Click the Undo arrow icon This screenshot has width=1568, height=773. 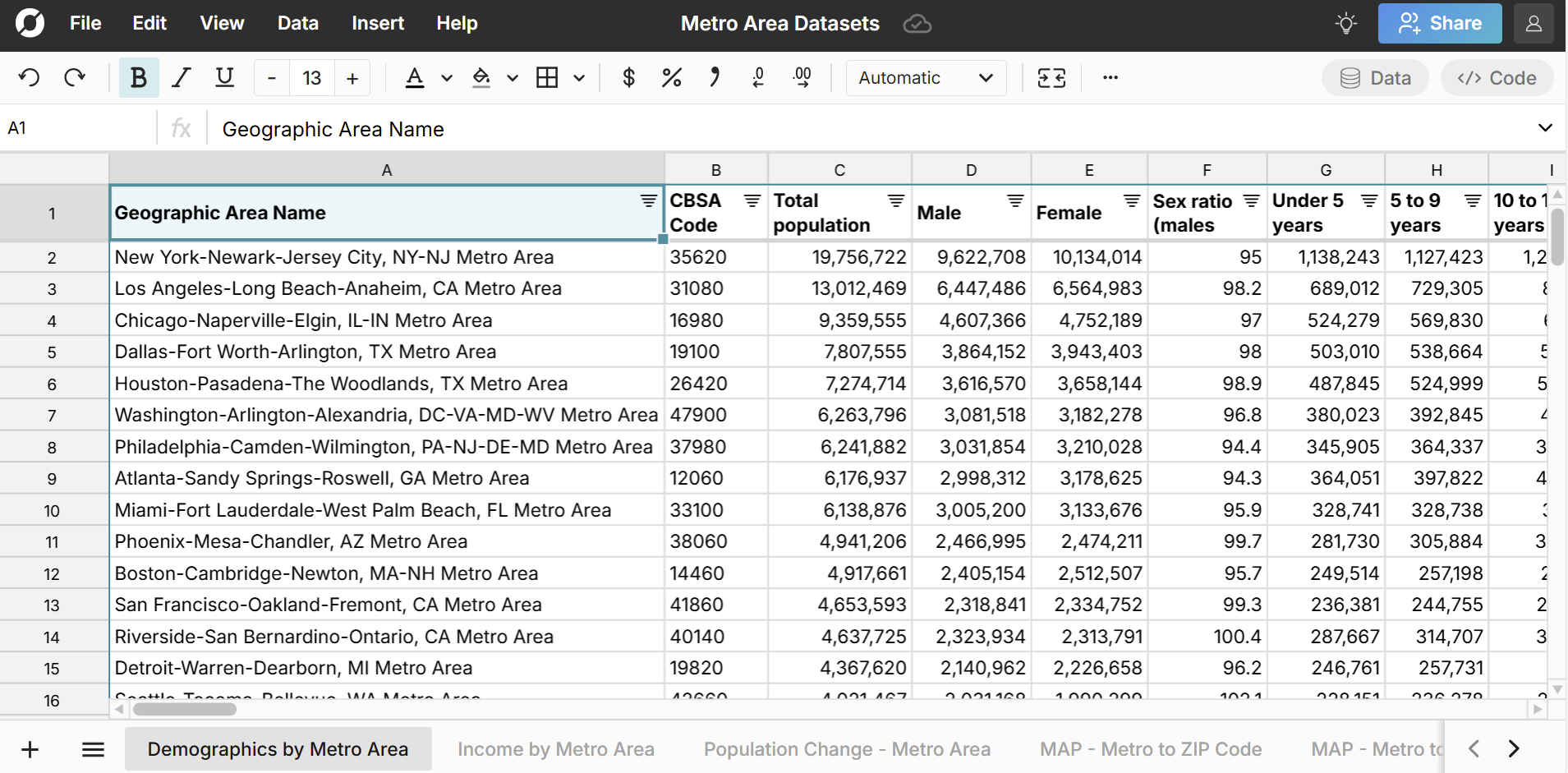pyautogui.click(x=30, y=78)
